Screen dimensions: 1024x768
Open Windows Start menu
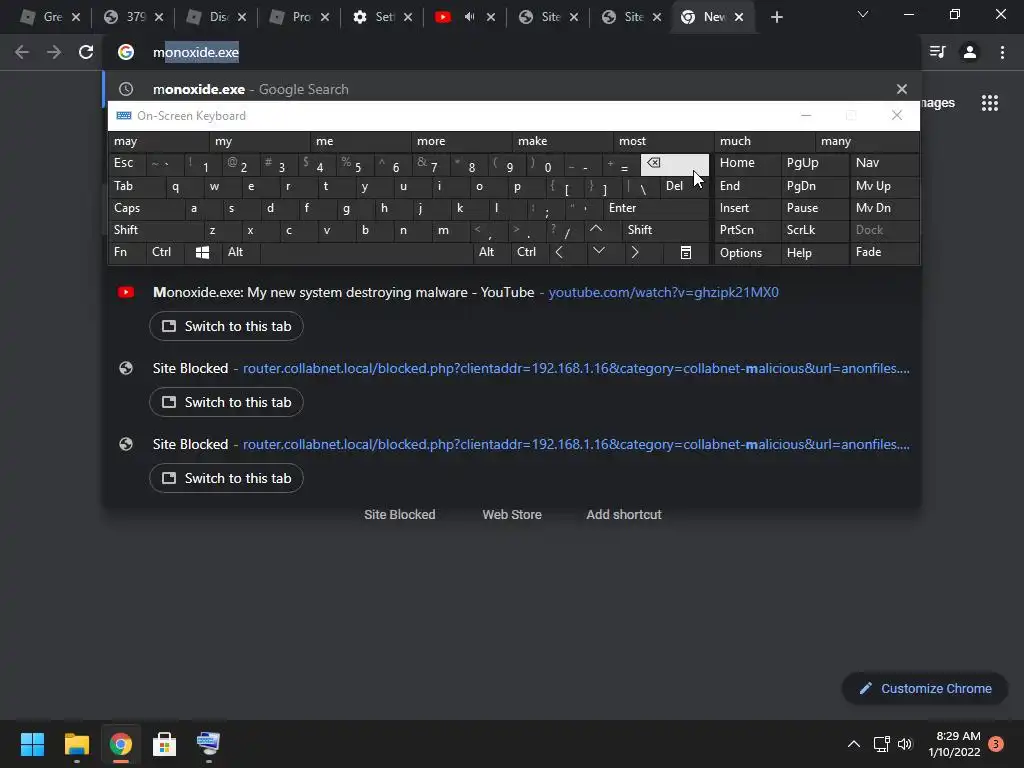point(32,743)
